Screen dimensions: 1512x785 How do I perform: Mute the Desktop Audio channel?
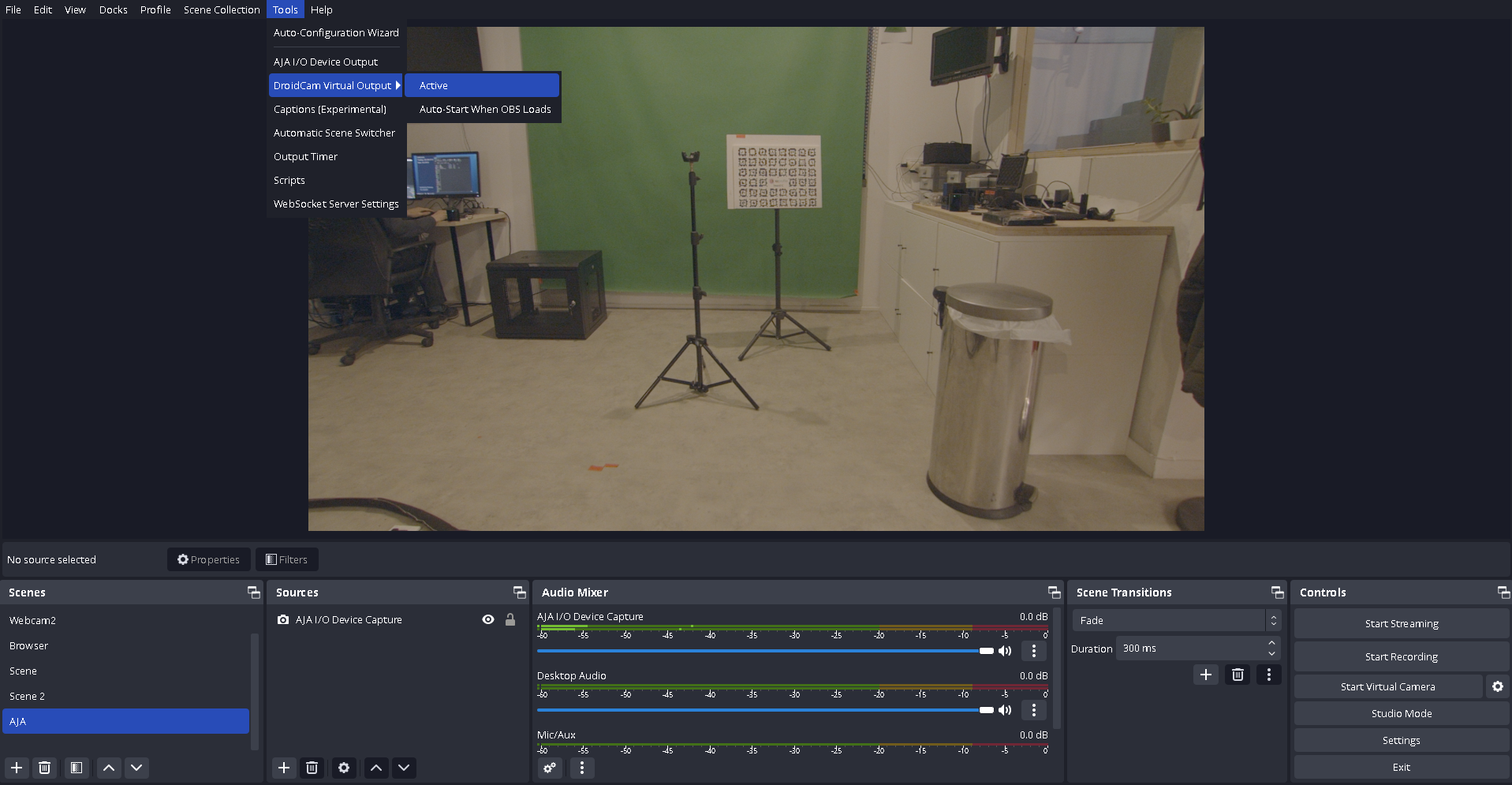(x=1005, y=710)
